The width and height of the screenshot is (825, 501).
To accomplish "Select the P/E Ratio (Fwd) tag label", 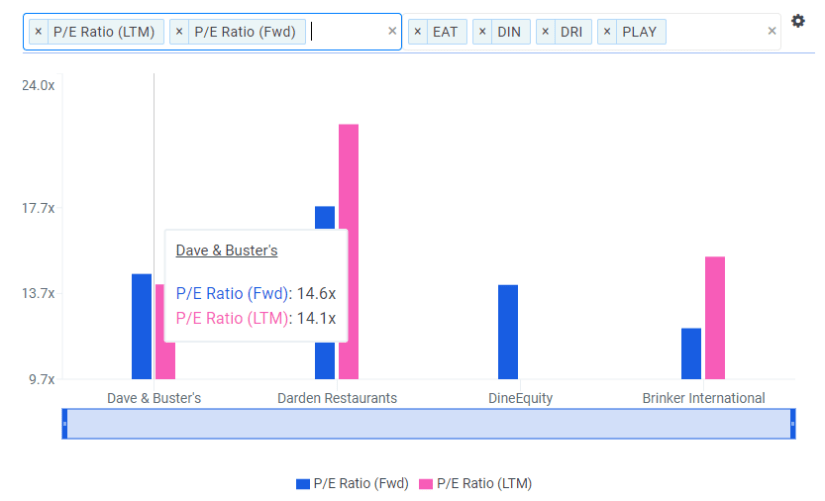I will [x=245, y=32].
